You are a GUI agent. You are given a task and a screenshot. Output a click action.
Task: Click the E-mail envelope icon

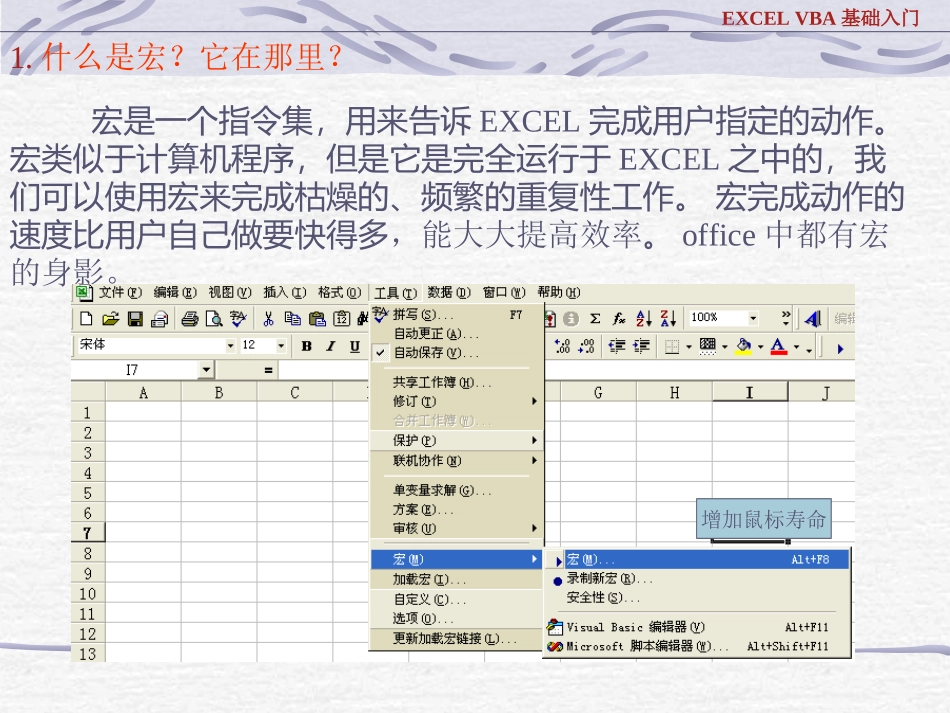click(159, 319)
